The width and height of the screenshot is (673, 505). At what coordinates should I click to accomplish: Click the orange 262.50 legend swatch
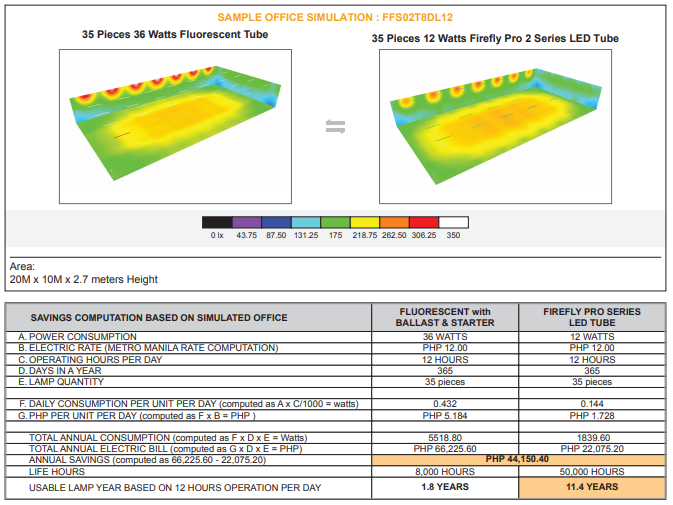(394, 222)
